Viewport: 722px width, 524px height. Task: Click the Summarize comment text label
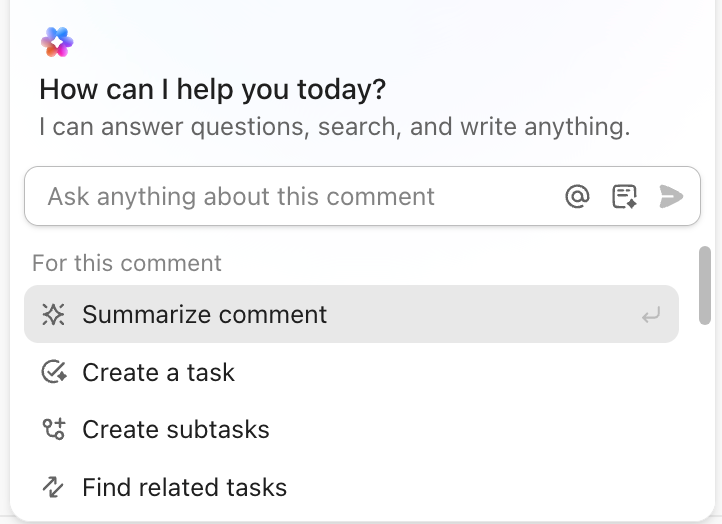coord(204,315)
